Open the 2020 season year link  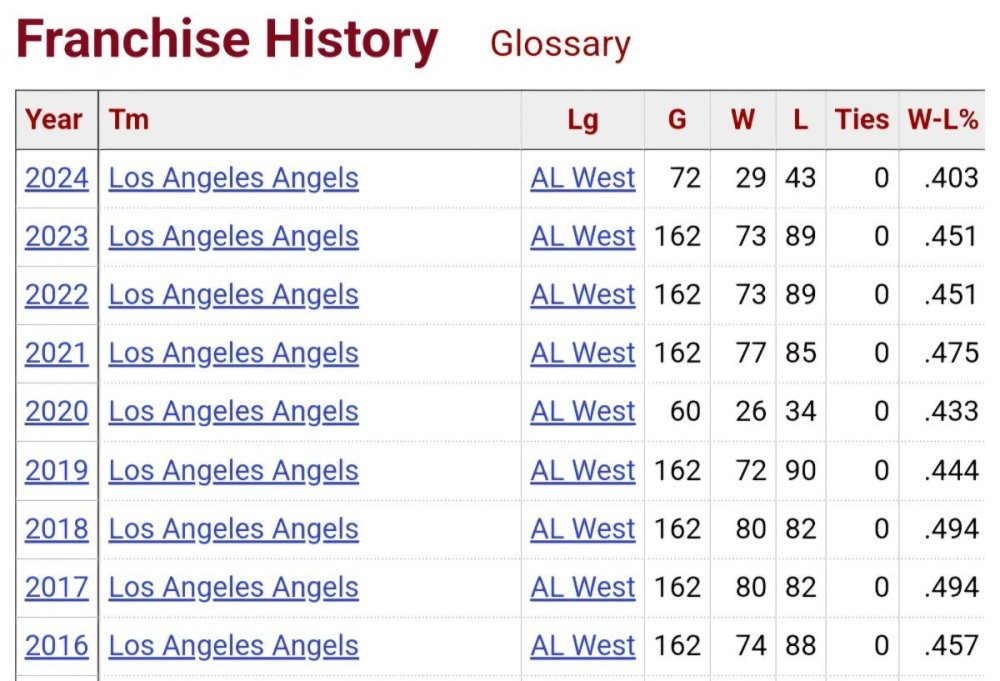click(57, 411)
